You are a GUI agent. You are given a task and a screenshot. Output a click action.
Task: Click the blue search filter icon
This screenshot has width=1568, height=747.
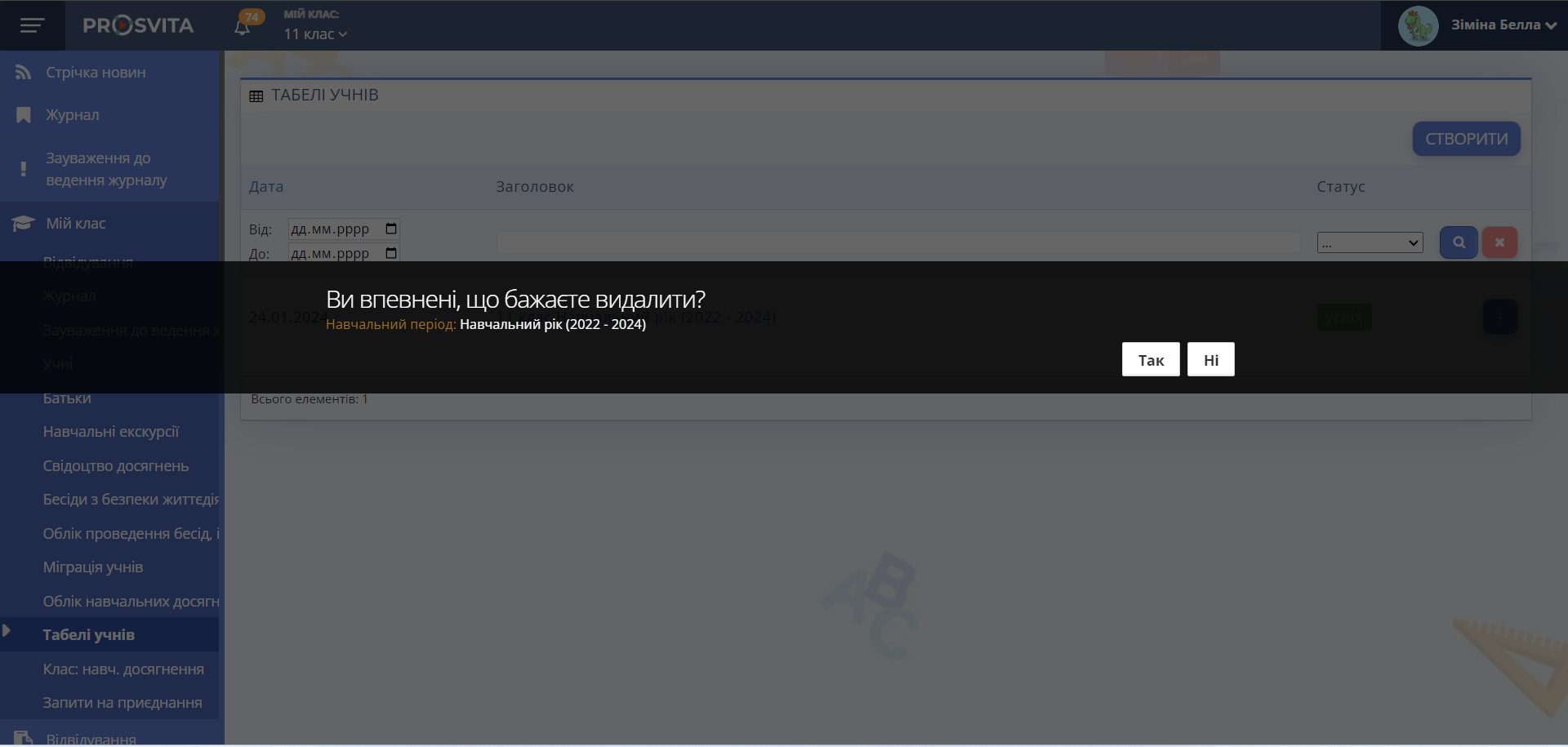click(1459, 242)
